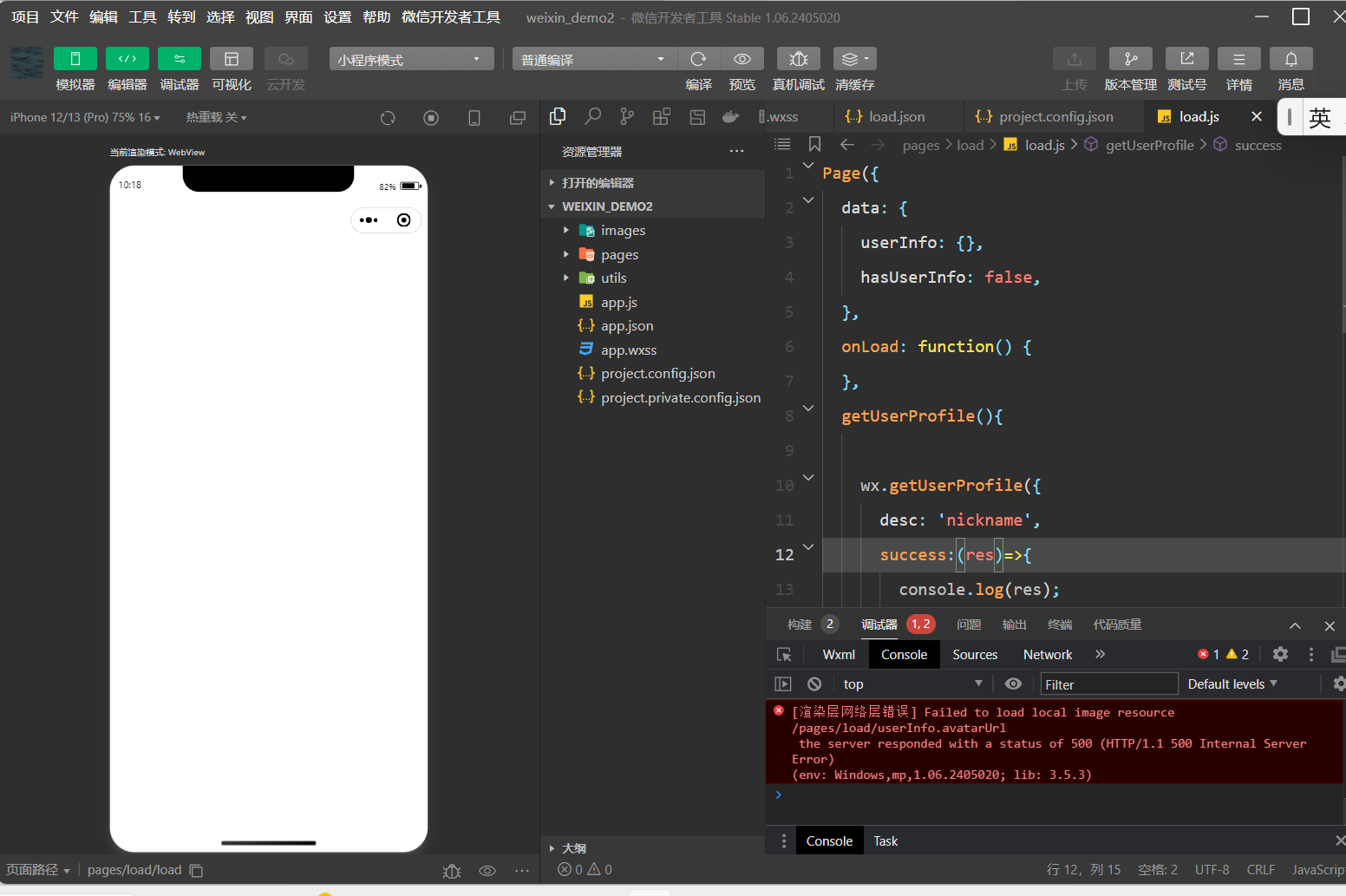Open version management

(x=1131, y=59)
